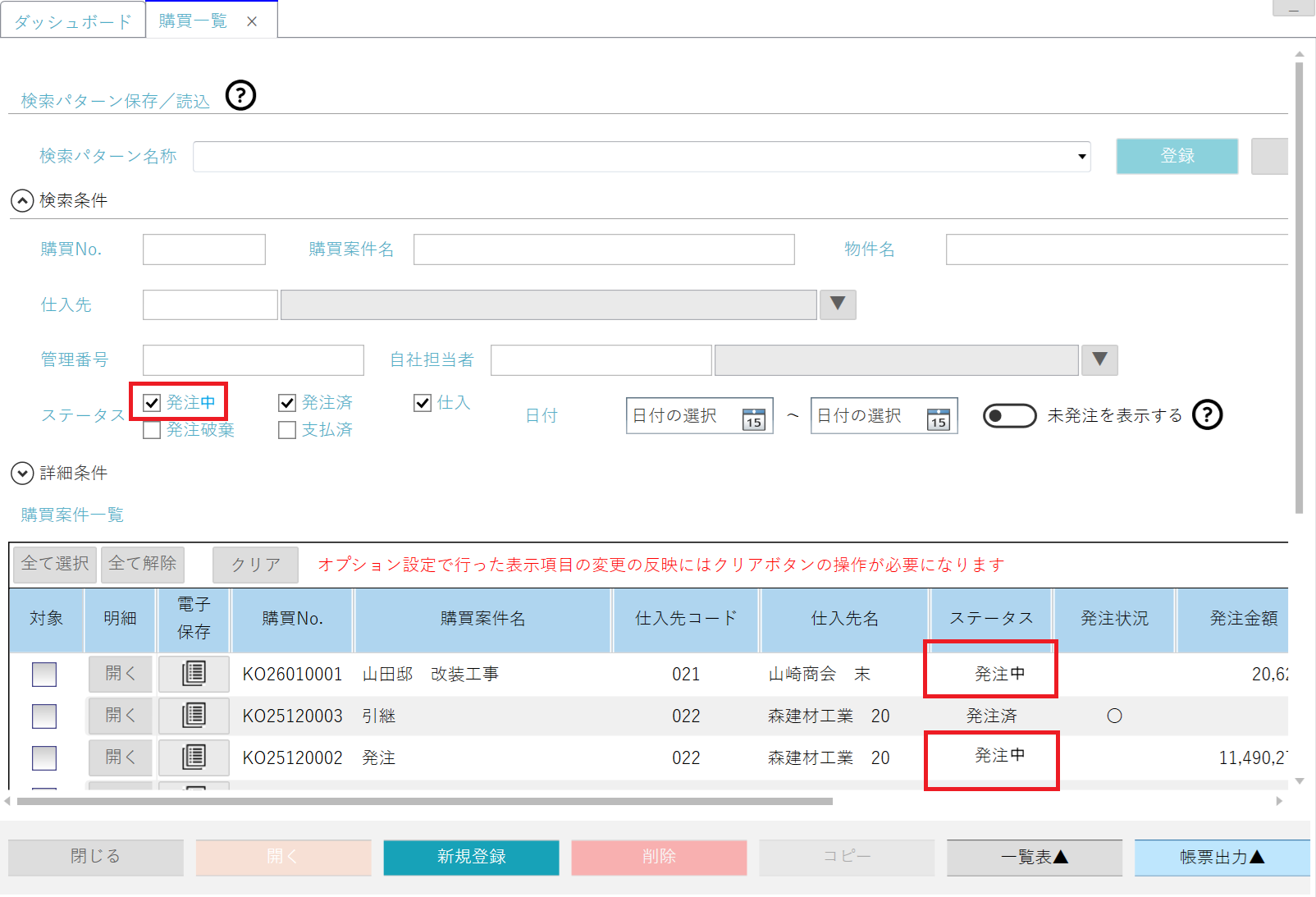The width and height of the screenshot is (1316, 897).
Task: Open electronic save document for KO25120002
Action: (x=194, y=757)
